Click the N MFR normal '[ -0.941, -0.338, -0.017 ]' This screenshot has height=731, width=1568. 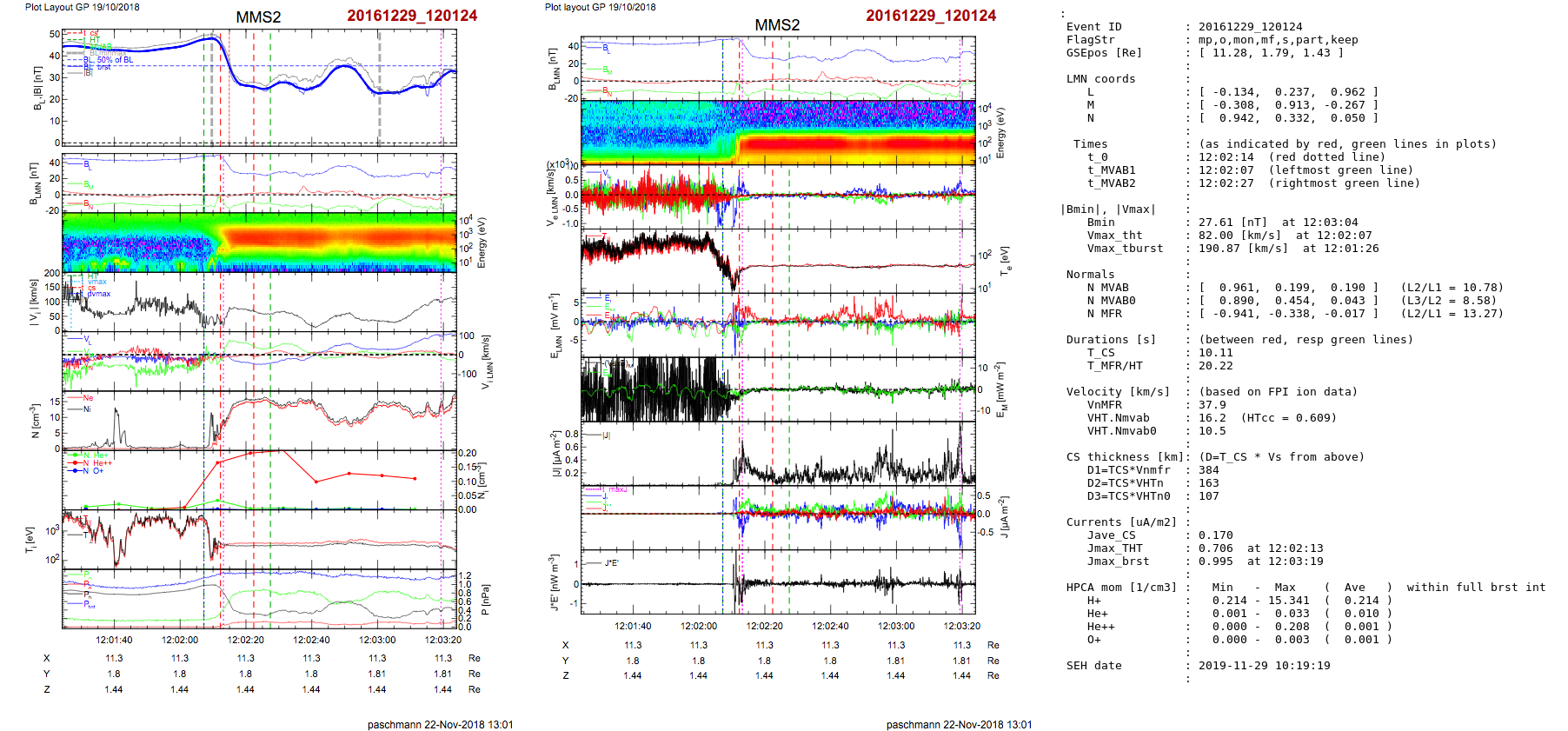click(x=1289, y=314)
